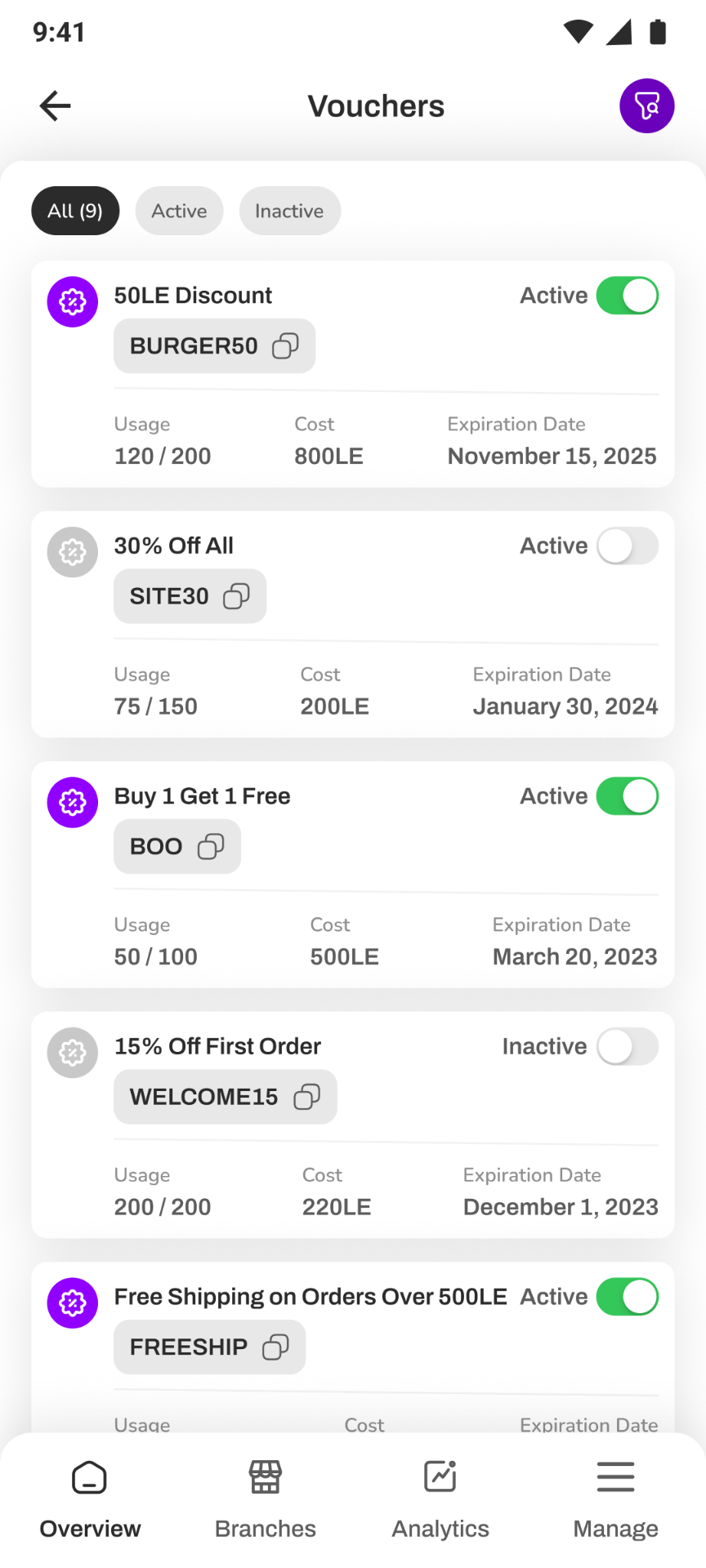The image size is (706, 1568).
Task: Copy the FREESHIP voucher code
Action: [275, 1347]
